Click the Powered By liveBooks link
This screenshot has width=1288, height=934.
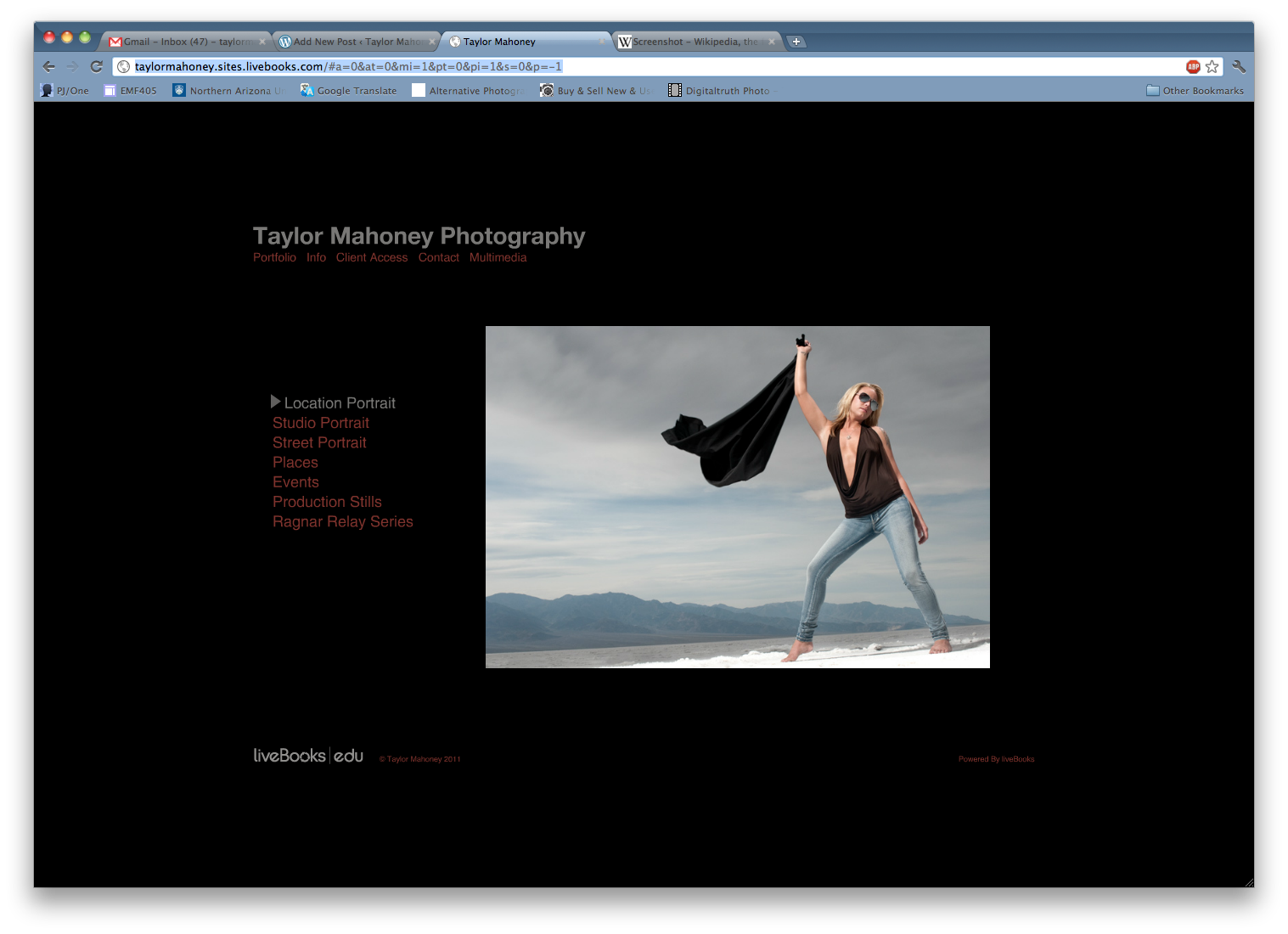996,759
